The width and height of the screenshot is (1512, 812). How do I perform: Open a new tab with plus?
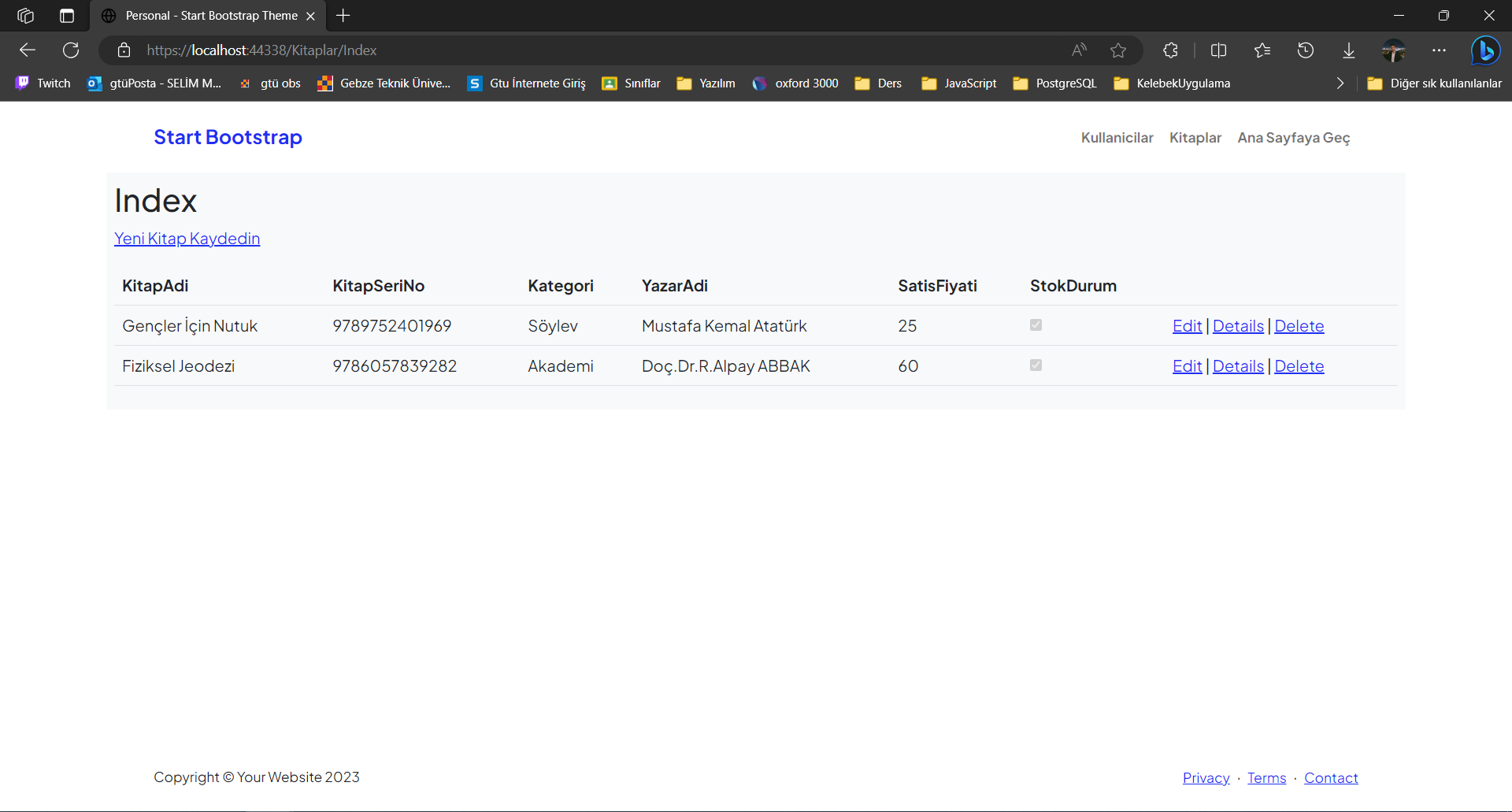click(343, 16)
